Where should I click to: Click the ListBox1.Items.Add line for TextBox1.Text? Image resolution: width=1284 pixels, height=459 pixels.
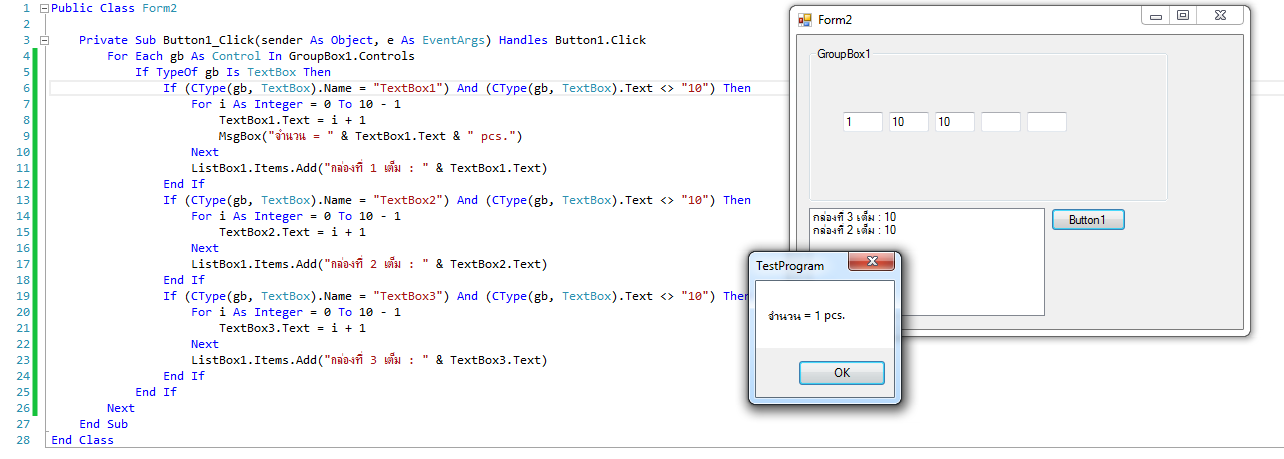pos(369,168)
